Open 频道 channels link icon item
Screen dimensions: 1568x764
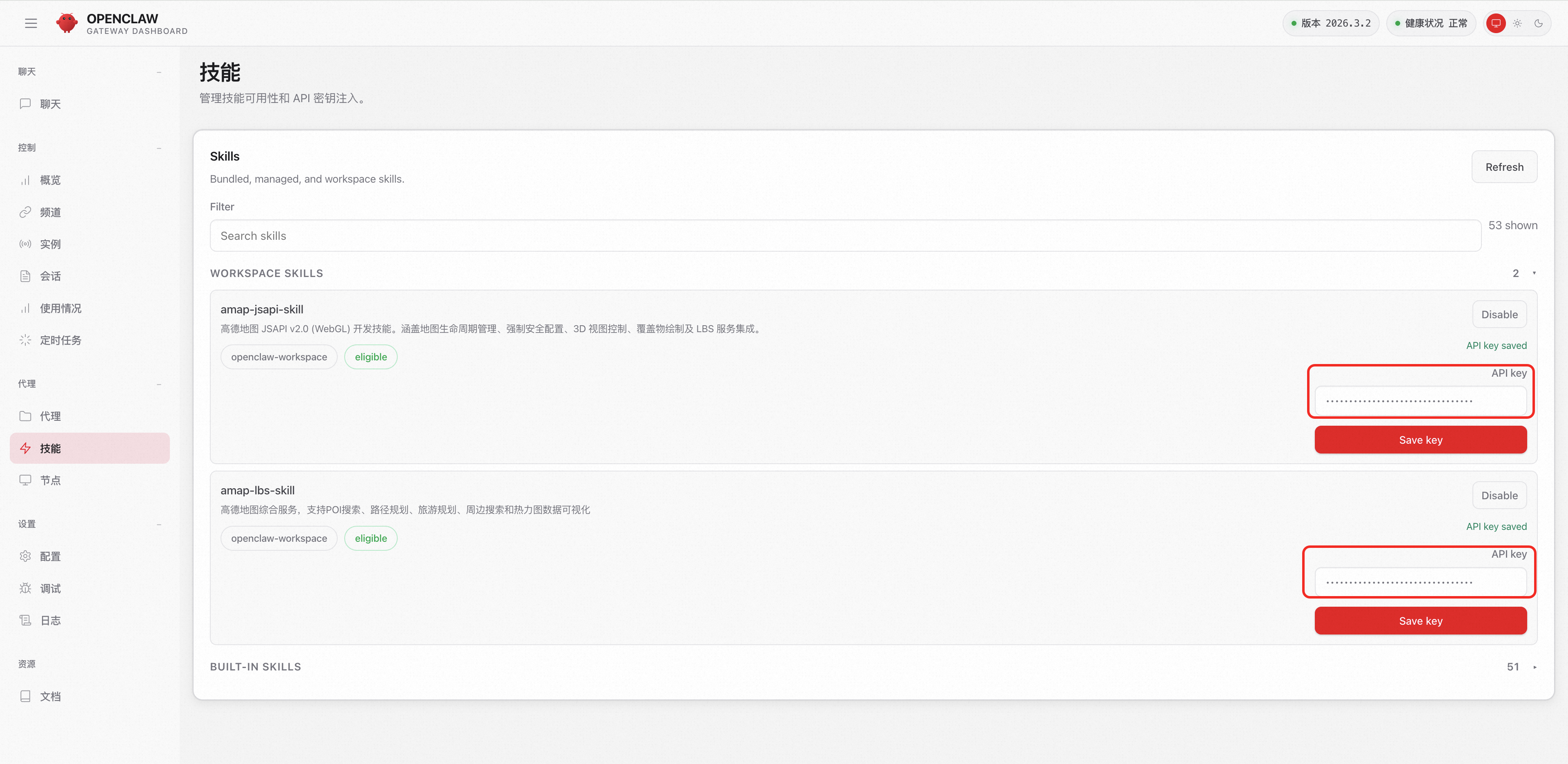click(89, 212)
